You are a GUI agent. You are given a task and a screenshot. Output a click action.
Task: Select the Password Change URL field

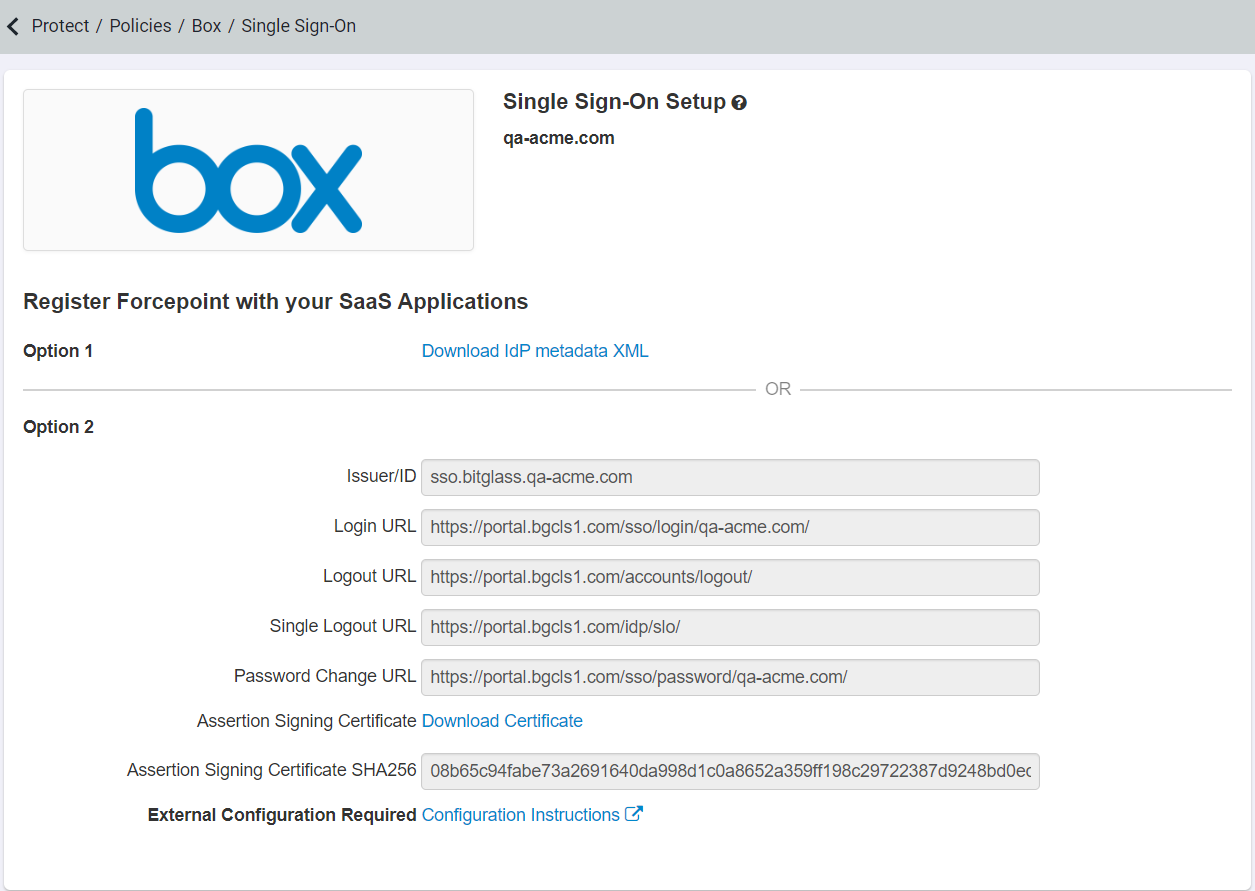pos(731,677)
